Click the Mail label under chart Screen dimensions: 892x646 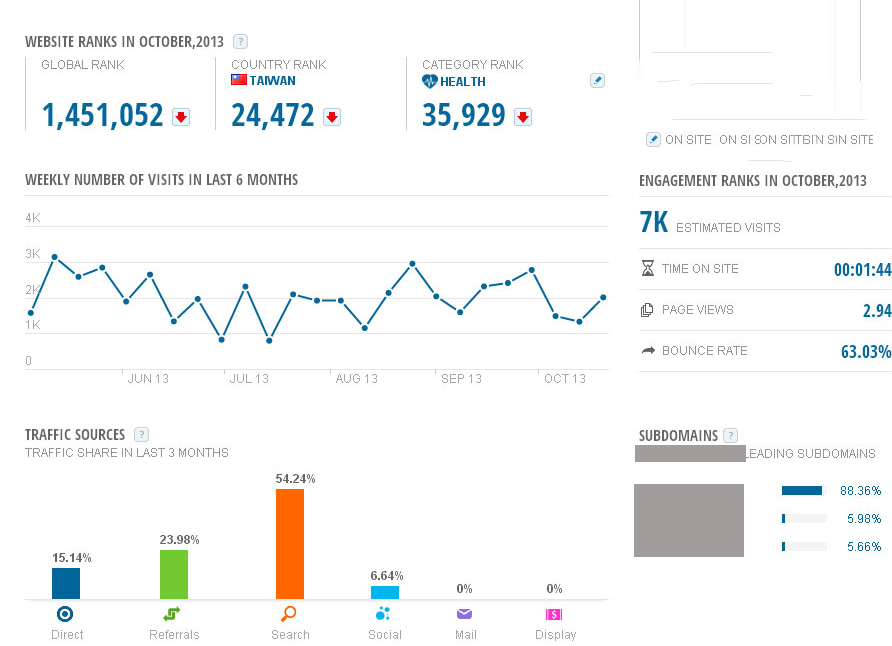coord(465,635)
